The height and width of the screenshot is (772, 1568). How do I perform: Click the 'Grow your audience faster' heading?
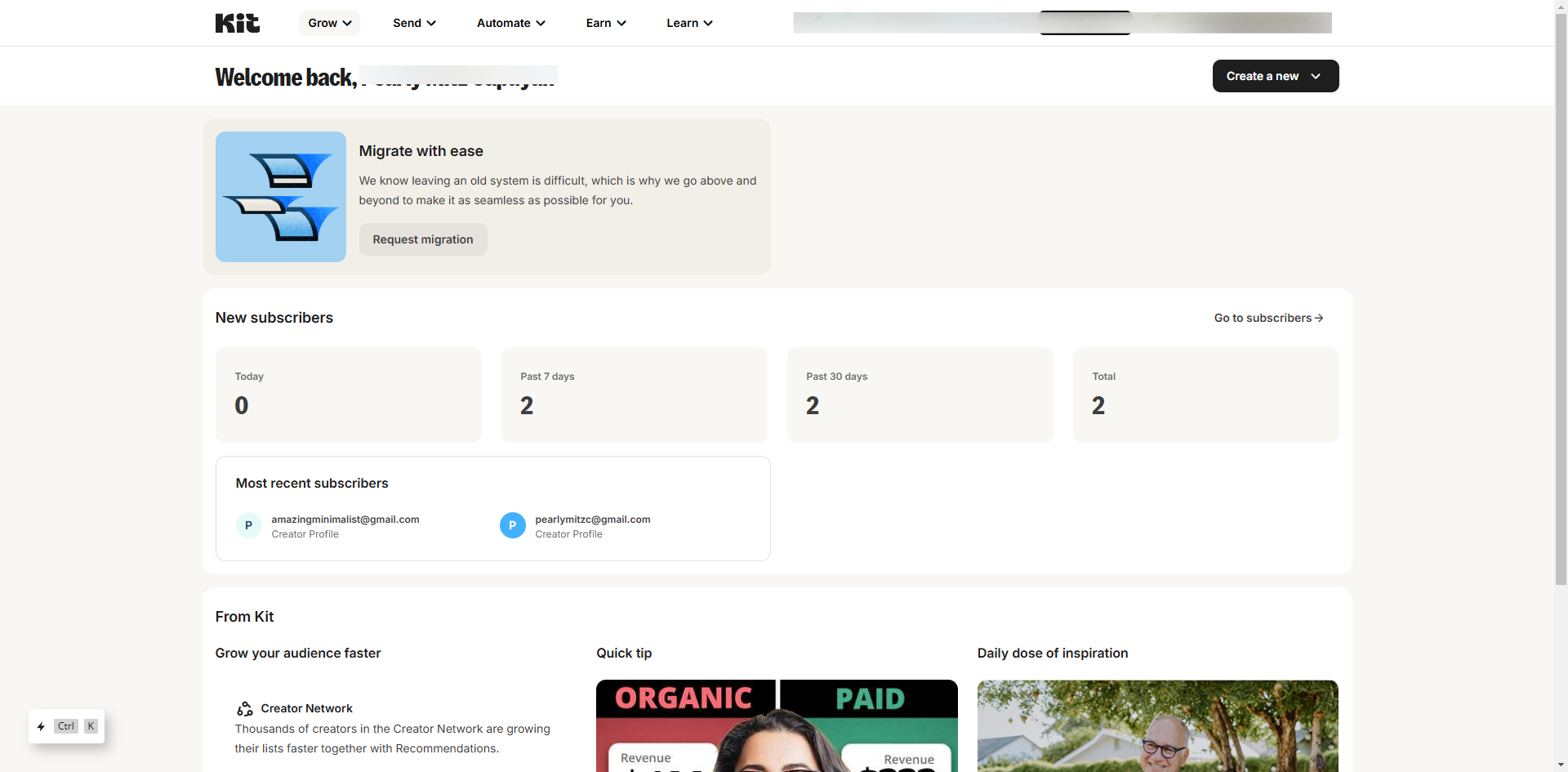point(298,654)
